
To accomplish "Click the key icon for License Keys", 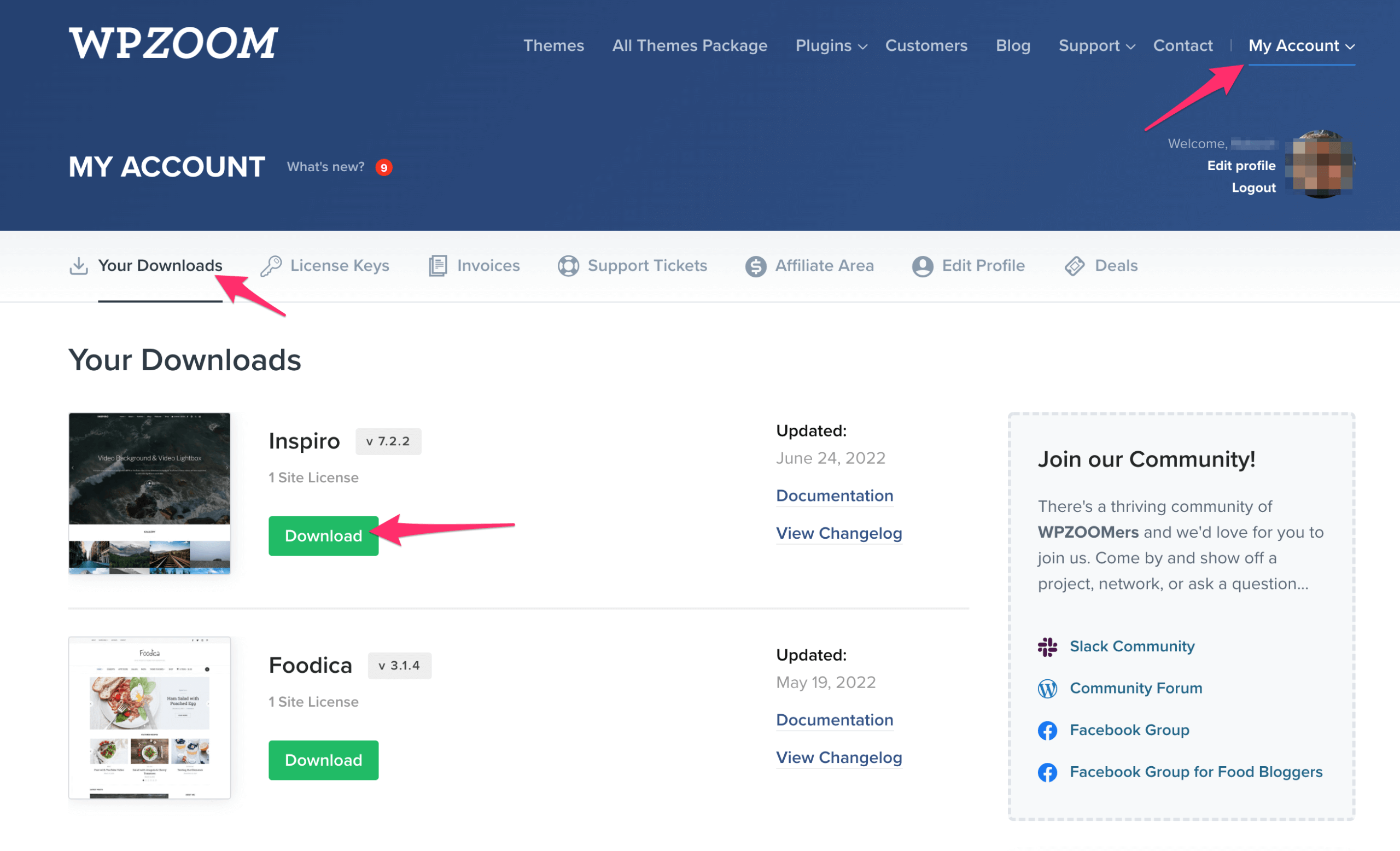I will tap(271, 266).
